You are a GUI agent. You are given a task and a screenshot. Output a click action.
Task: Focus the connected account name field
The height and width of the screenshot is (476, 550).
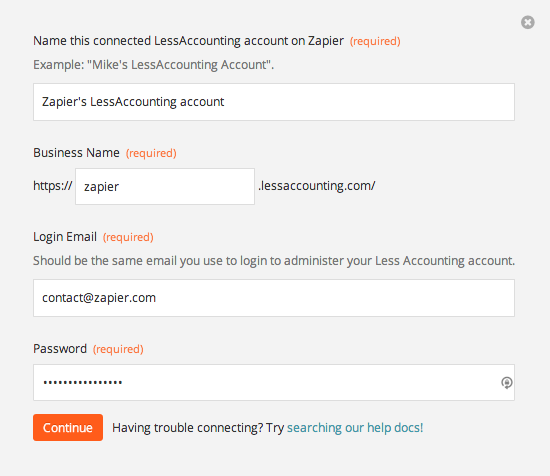pyautogui.click(x=274, y=102)
